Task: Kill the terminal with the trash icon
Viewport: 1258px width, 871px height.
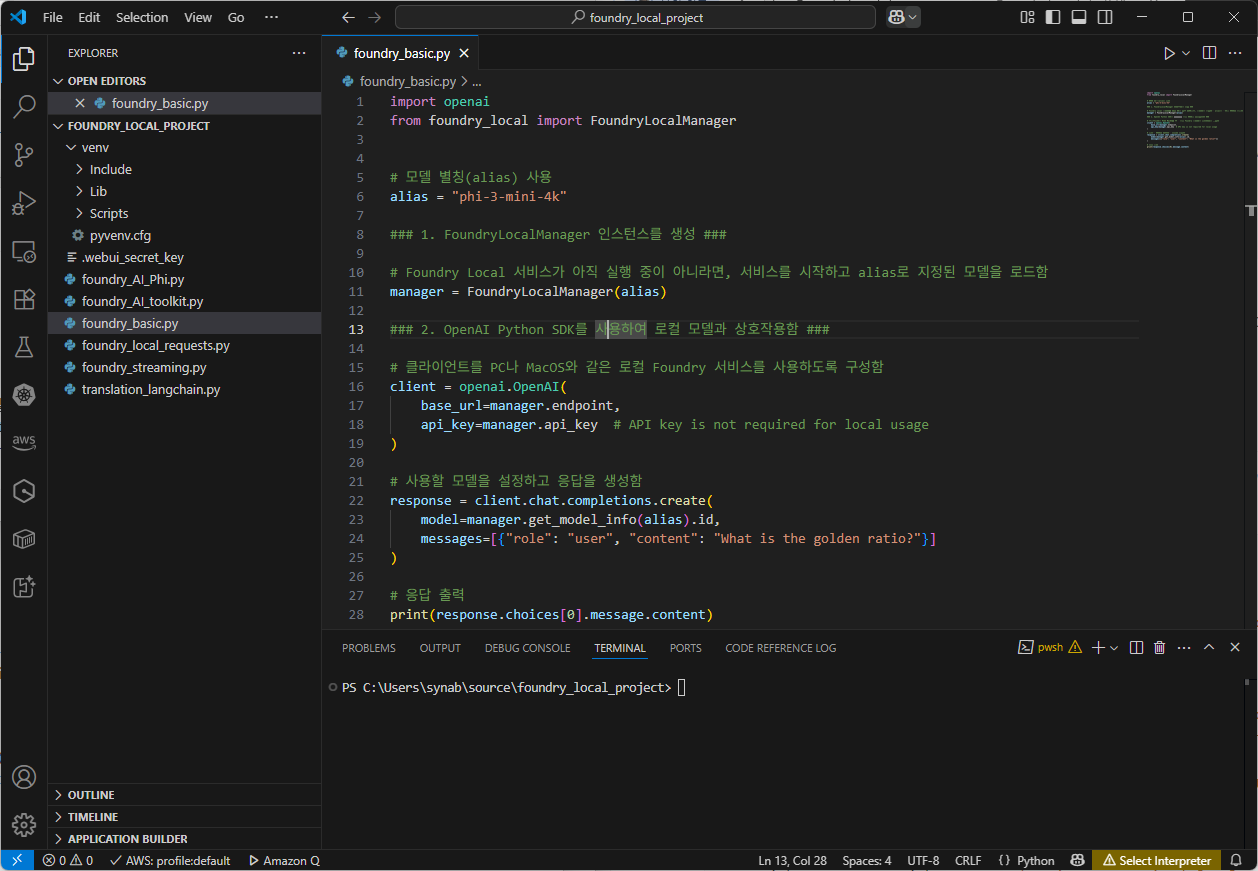Action: point(1160,648)
